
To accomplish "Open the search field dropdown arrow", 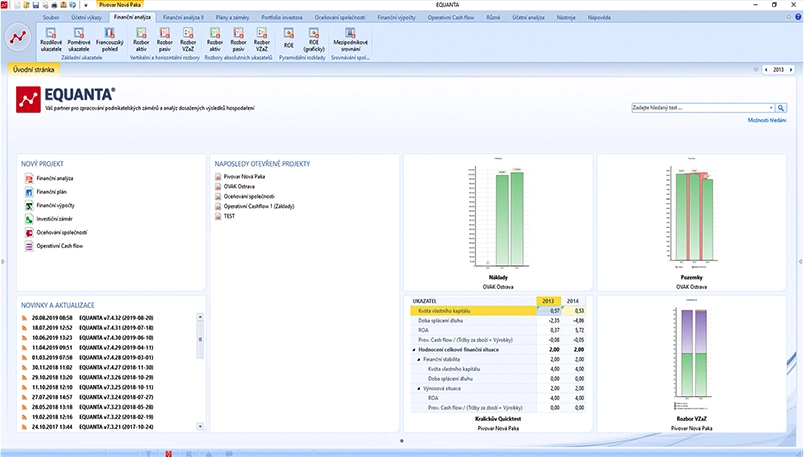I will pos(771,108).
